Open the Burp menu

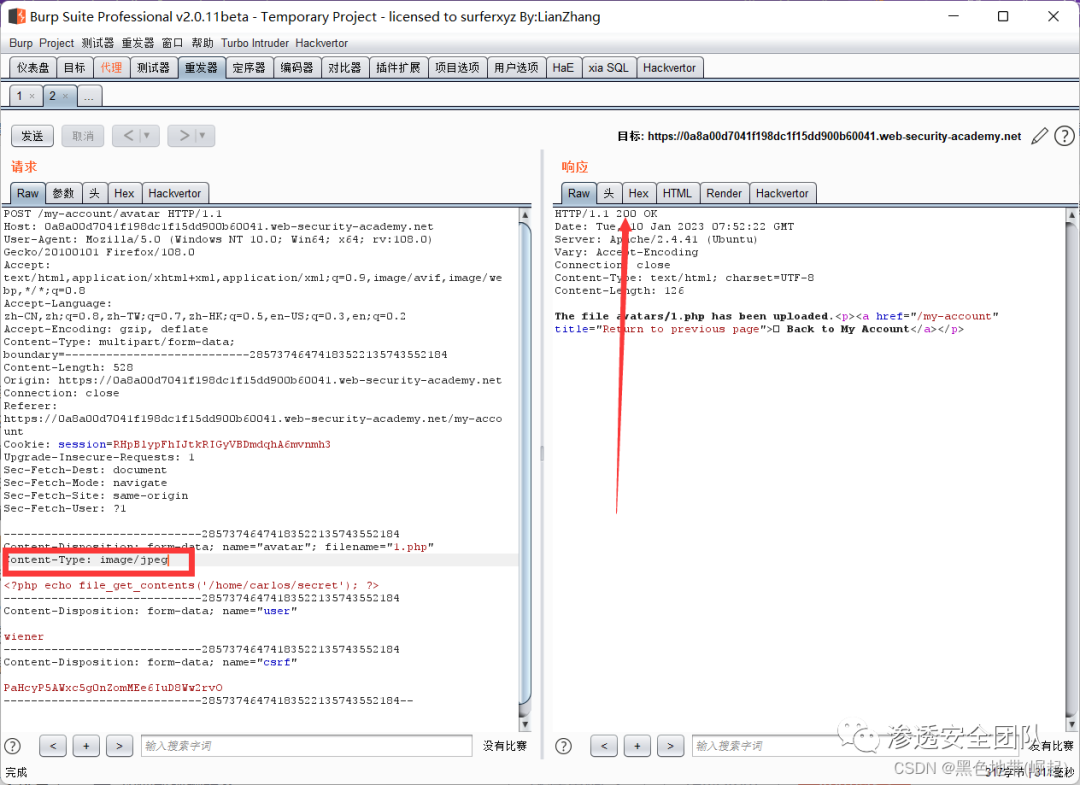[x=21, y=43]
